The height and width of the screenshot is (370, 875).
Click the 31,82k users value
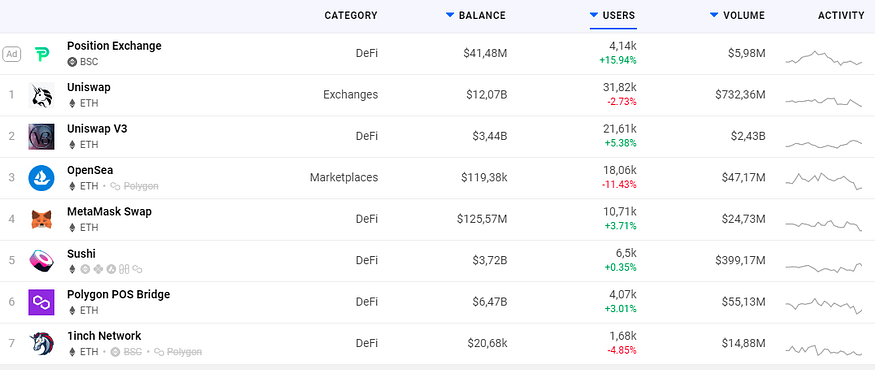tap(620, 87)
